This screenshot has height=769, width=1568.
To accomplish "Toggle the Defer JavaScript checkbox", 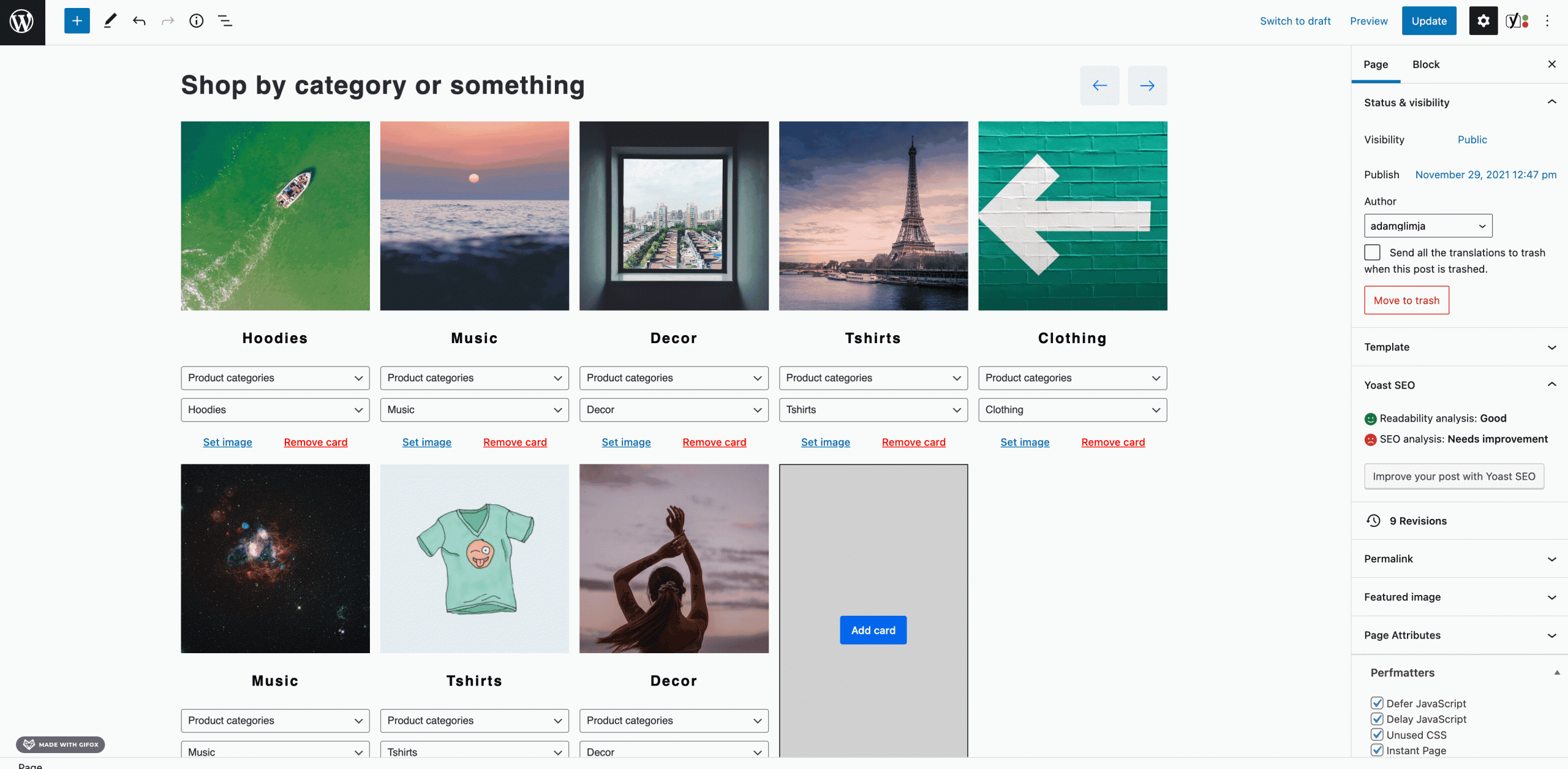I will pyautogui.click(x=1378, y=703).
